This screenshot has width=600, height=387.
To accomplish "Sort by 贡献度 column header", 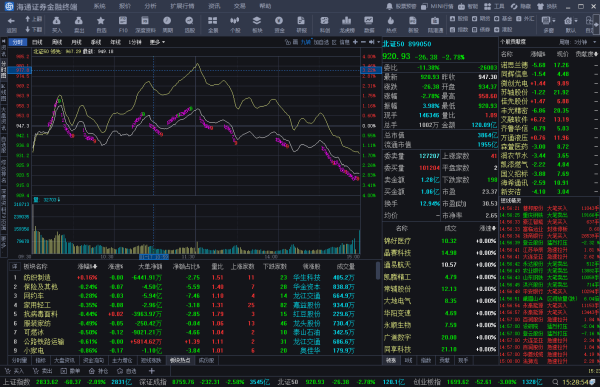I will click(x=587, y=54).
